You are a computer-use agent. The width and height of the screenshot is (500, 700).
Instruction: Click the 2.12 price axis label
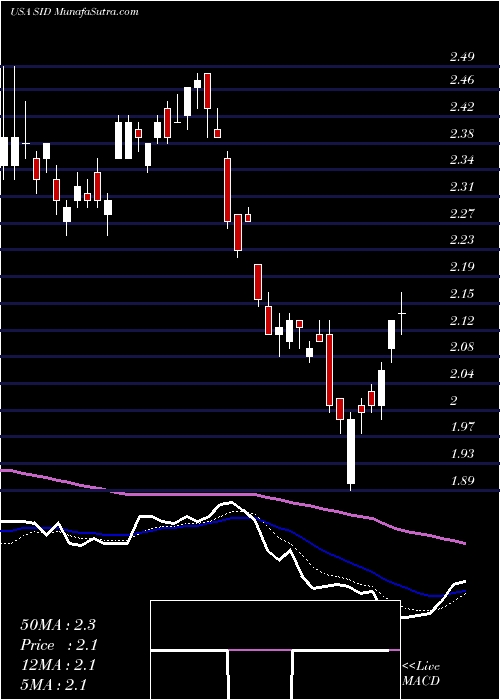[x=462, y=321]
